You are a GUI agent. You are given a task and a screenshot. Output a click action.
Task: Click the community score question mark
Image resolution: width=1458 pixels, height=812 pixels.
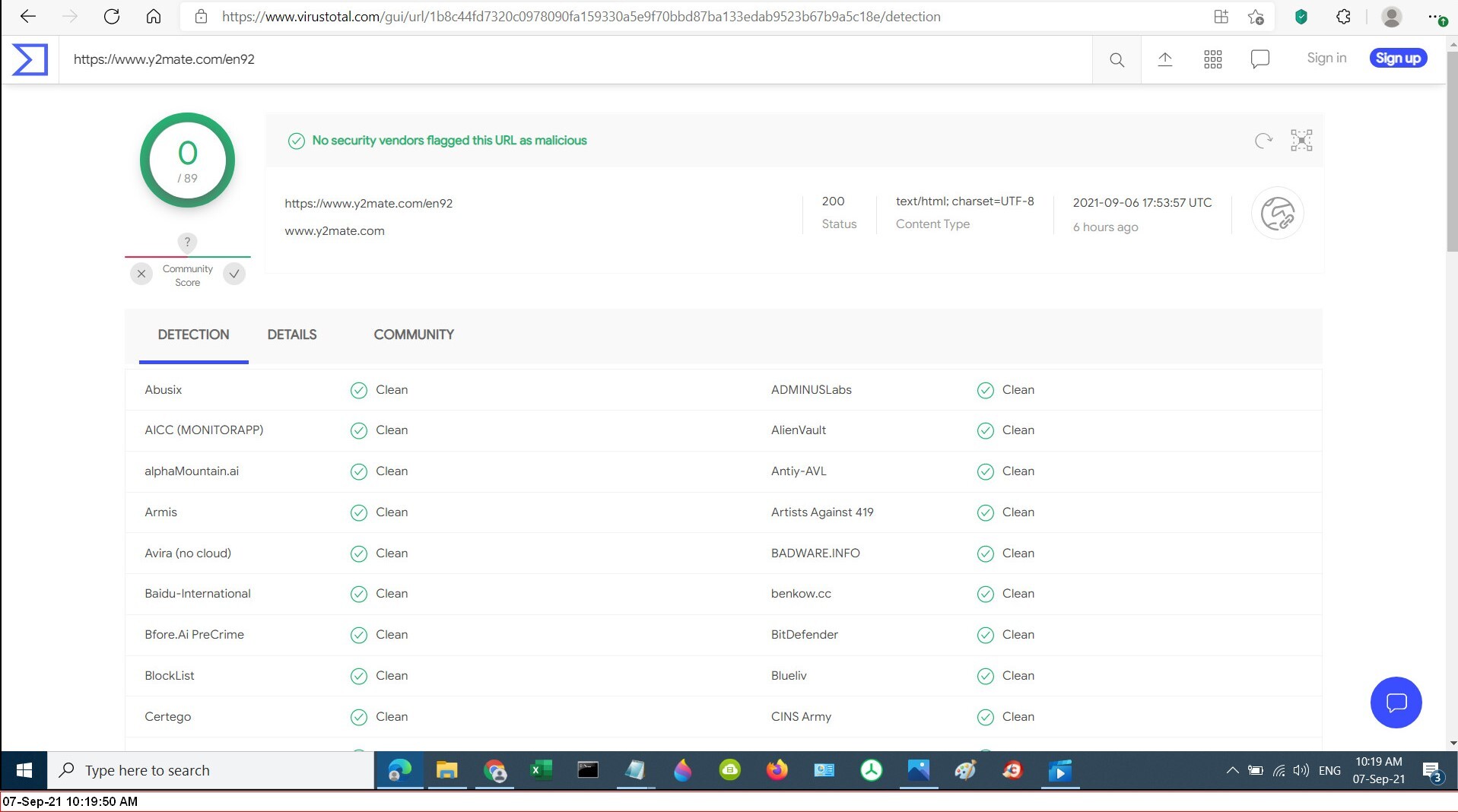tap(187, 242)
